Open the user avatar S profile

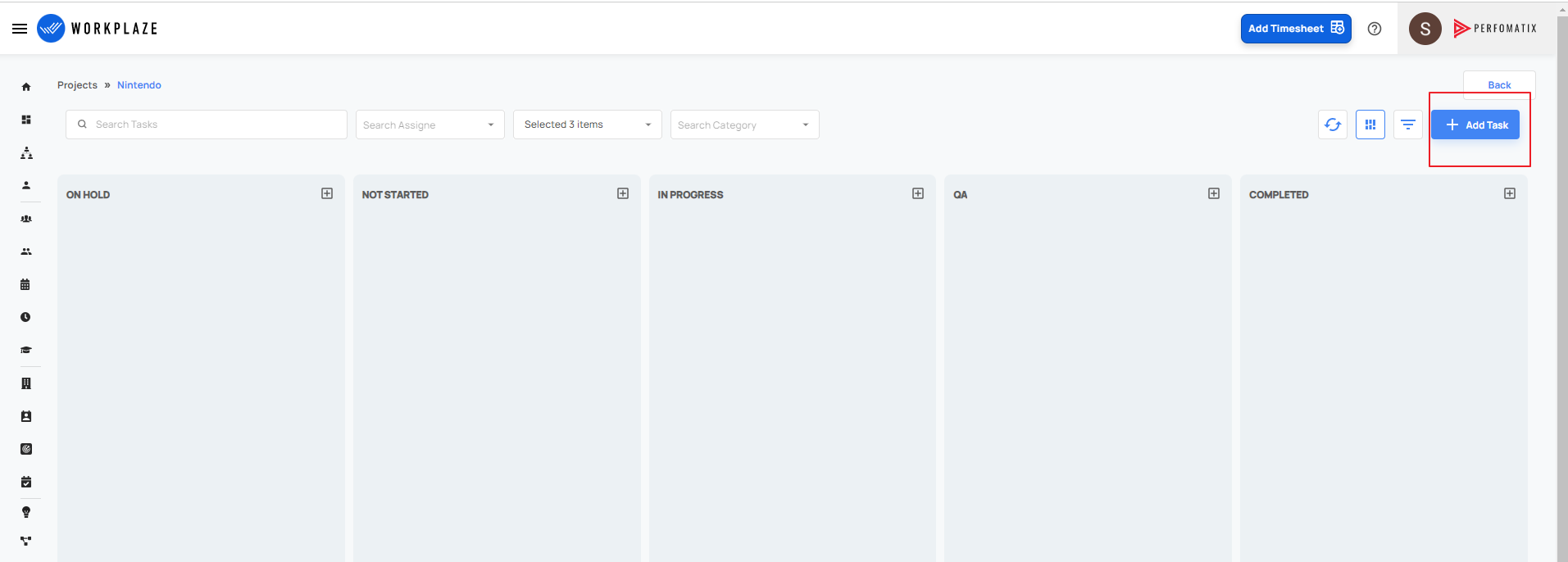coord(1425,29)
